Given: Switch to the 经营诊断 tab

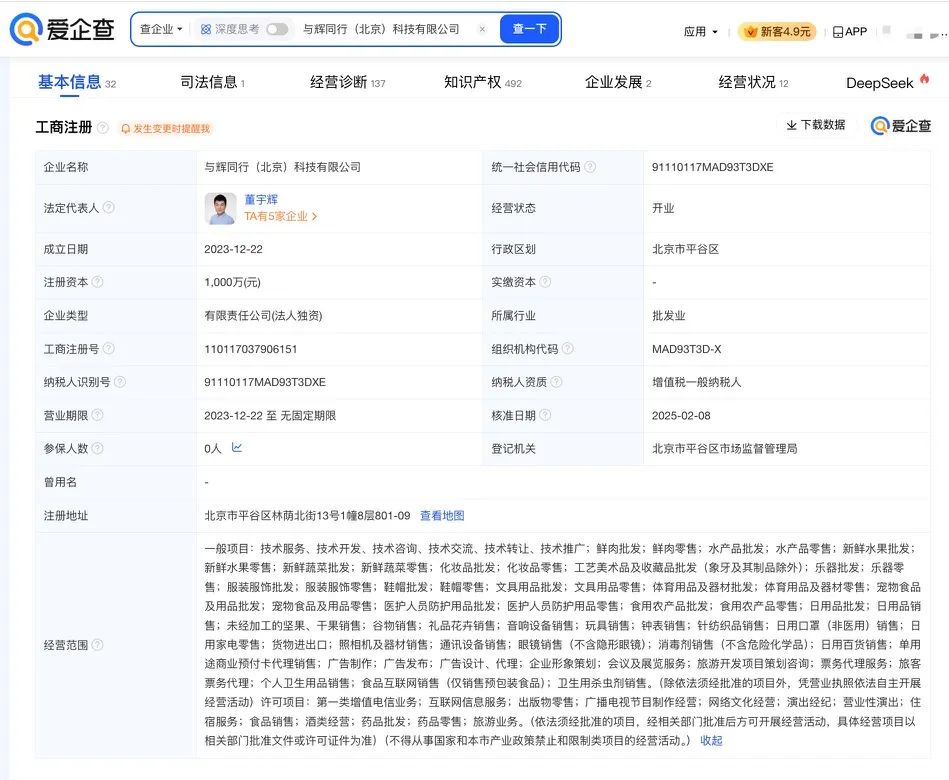Looking at the screenshot, I should [347, 82].
